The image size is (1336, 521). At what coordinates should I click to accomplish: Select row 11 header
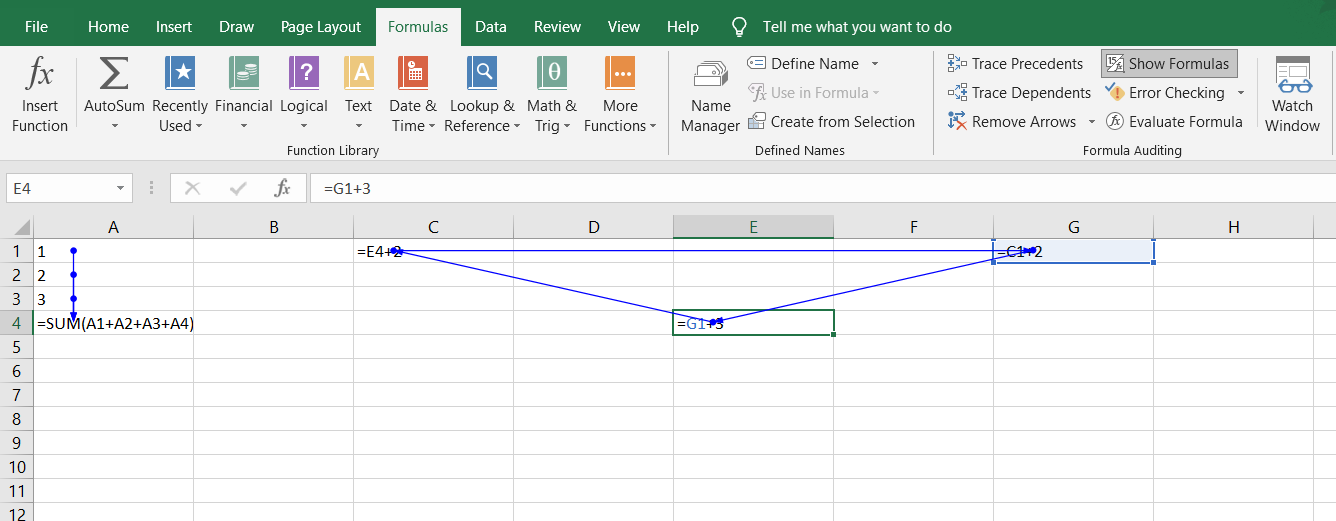[x=16, y=491]
